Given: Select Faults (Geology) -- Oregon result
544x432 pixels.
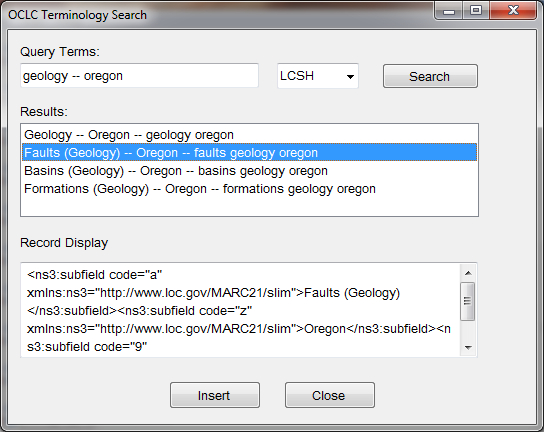Looking at the screenshot, I should (x=249, y=153).
